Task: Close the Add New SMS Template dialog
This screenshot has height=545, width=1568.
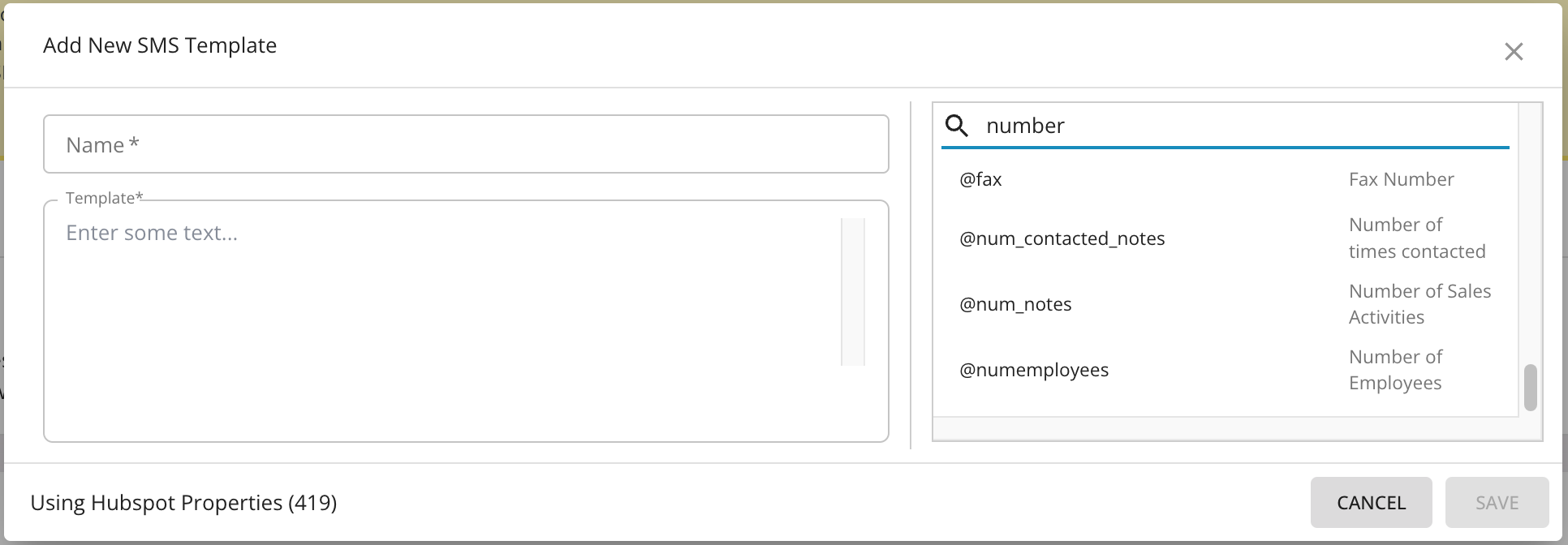Action: [x=1514, y=52]
